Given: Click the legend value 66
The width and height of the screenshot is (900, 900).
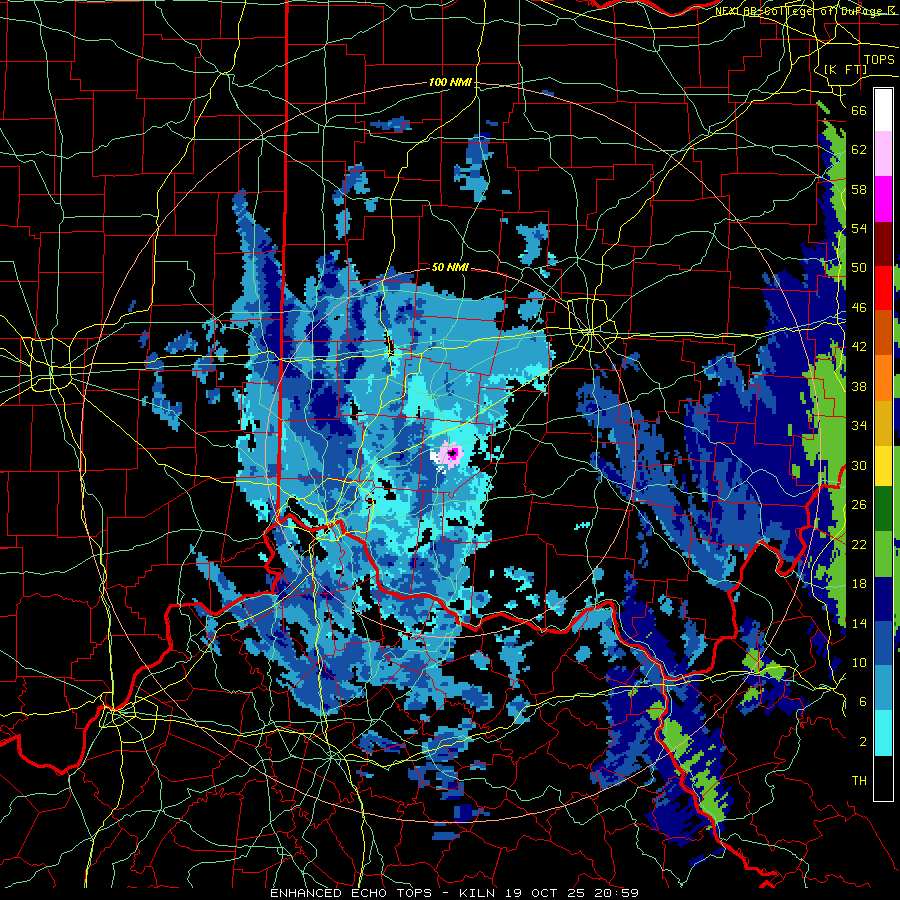Looking at the screenshot, I should [x=859, y=111].
